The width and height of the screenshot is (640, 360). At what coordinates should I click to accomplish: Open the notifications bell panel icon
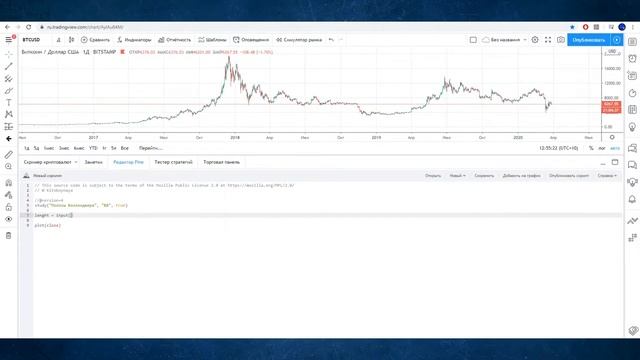tap(632, 199)
